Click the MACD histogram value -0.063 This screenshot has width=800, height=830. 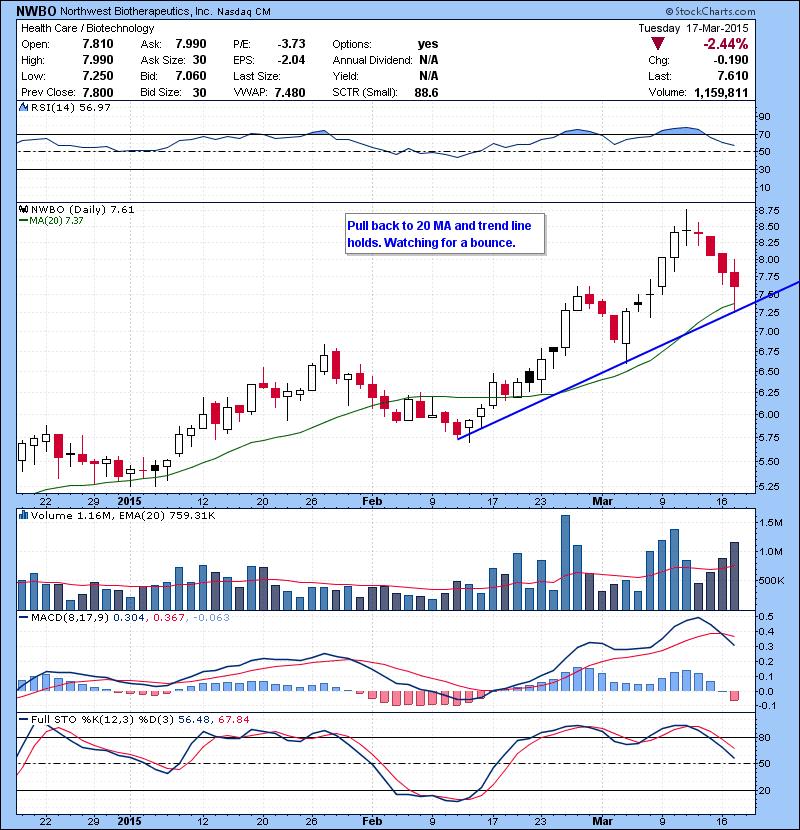click(211, 617)
